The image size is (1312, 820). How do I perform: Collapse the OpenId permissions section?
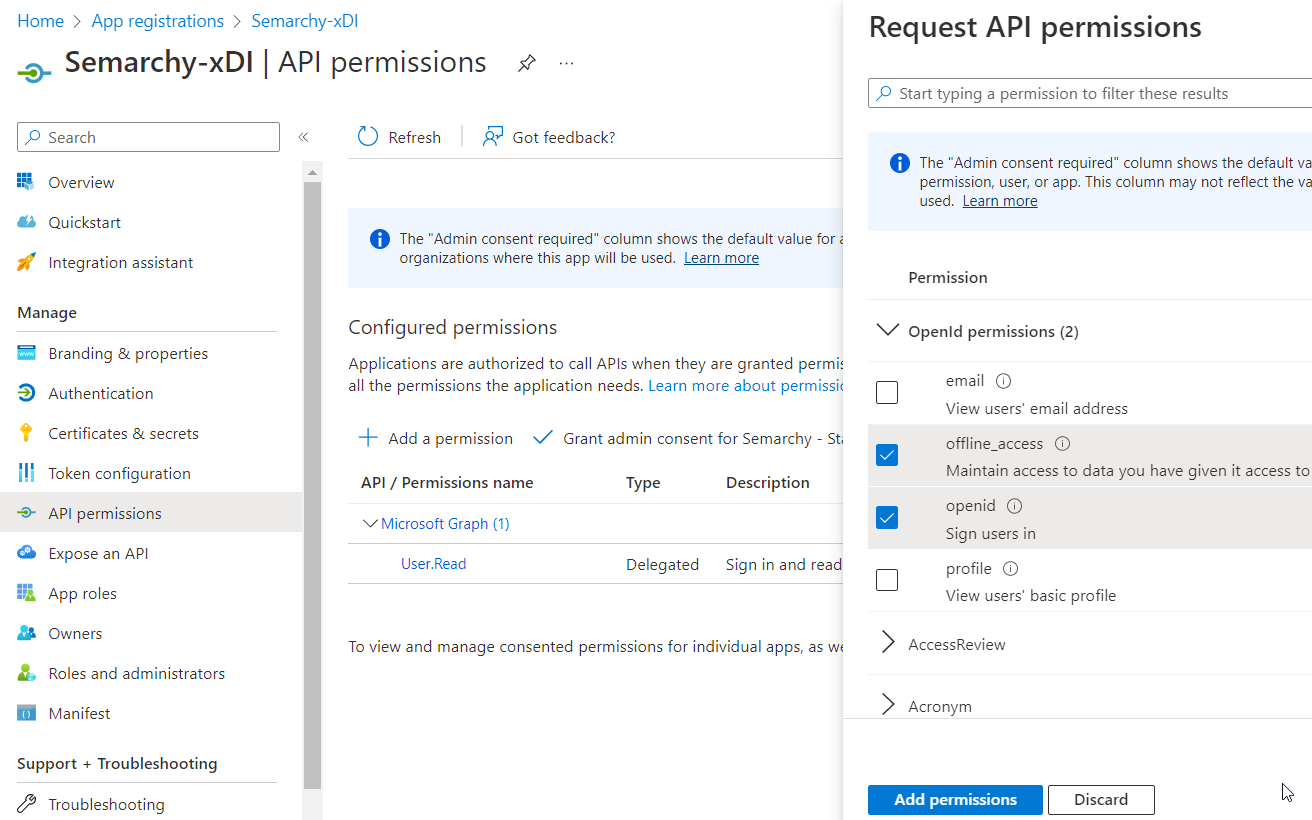click(887, 330)
